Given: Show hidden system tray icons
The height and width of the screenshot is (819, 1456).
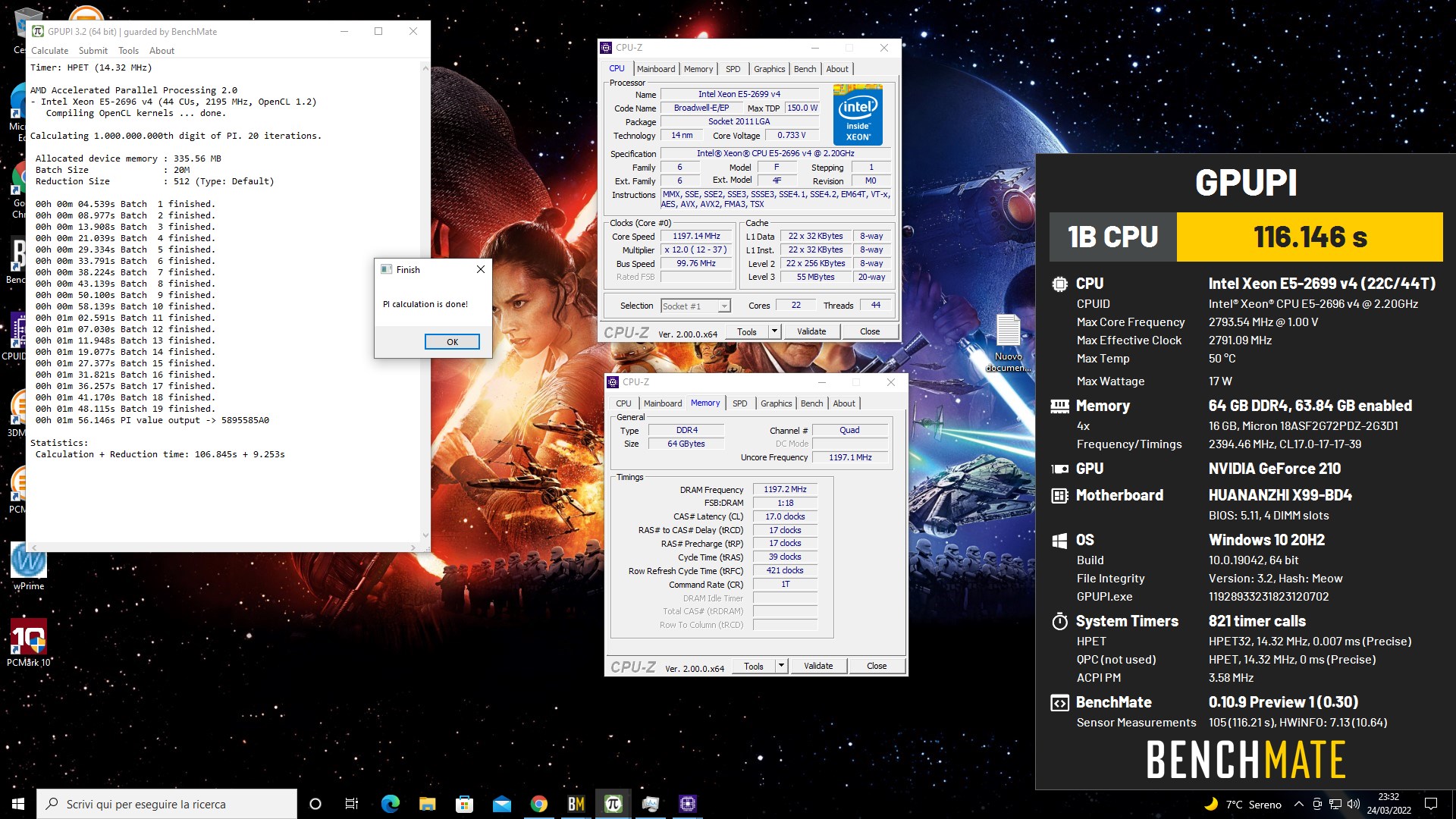Looking at the screenshot, I should point(1299,805).
